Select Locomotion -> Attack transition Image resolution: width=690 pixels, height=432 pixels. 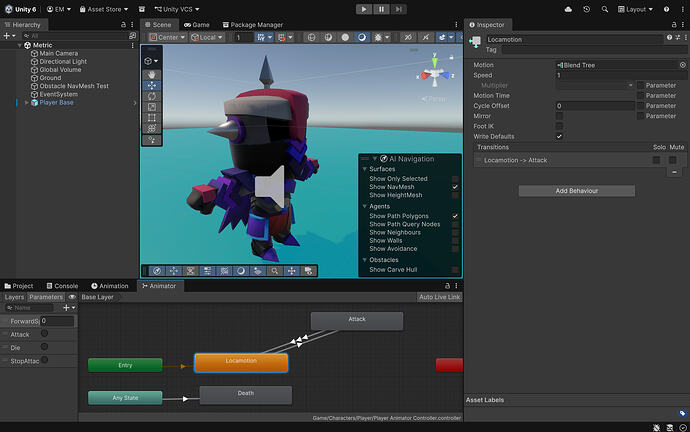pyautogui.click(x=580, y=160)
